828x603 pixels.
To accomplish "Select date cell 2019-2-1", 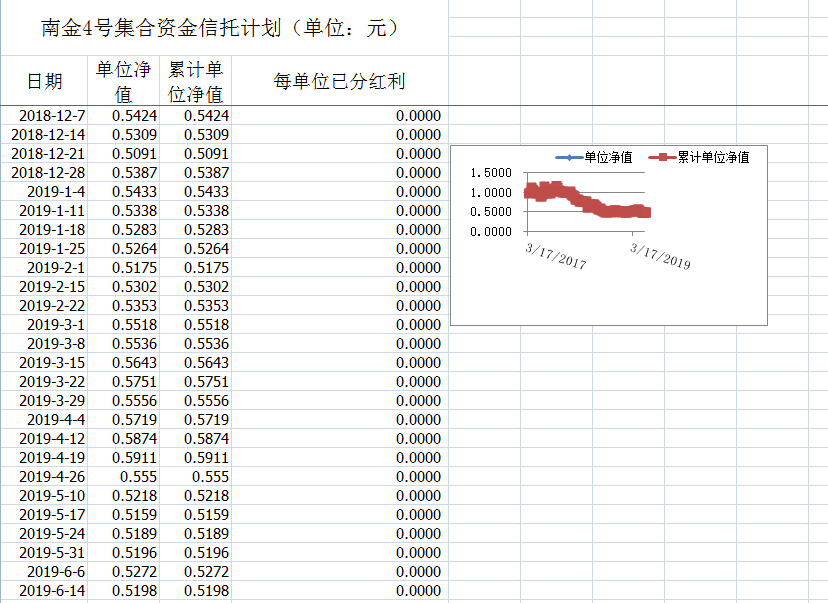I will point(44,268).
